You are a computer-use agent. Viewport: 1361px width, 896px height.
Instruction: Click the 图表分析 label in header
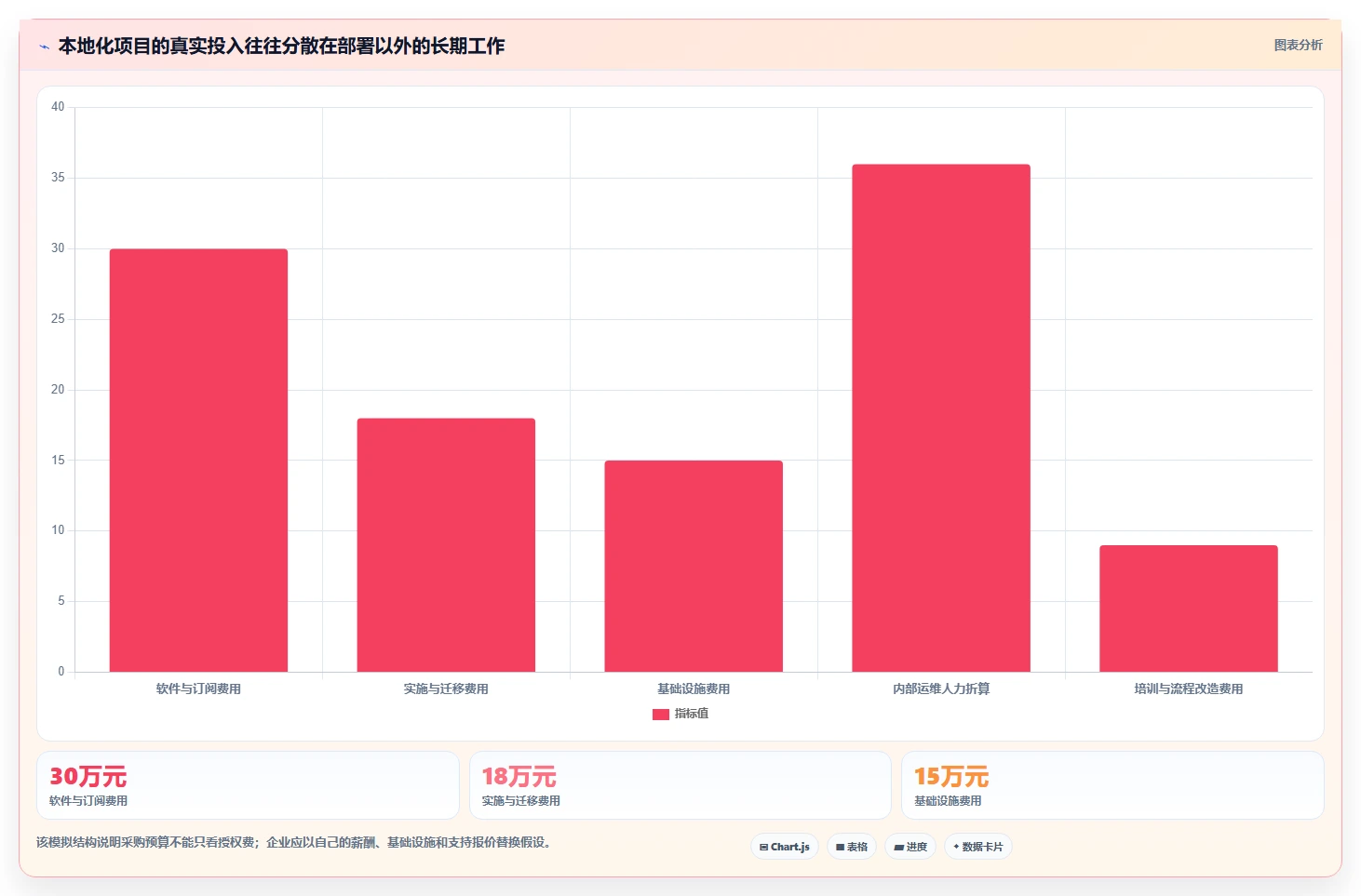pos(1298,45)
